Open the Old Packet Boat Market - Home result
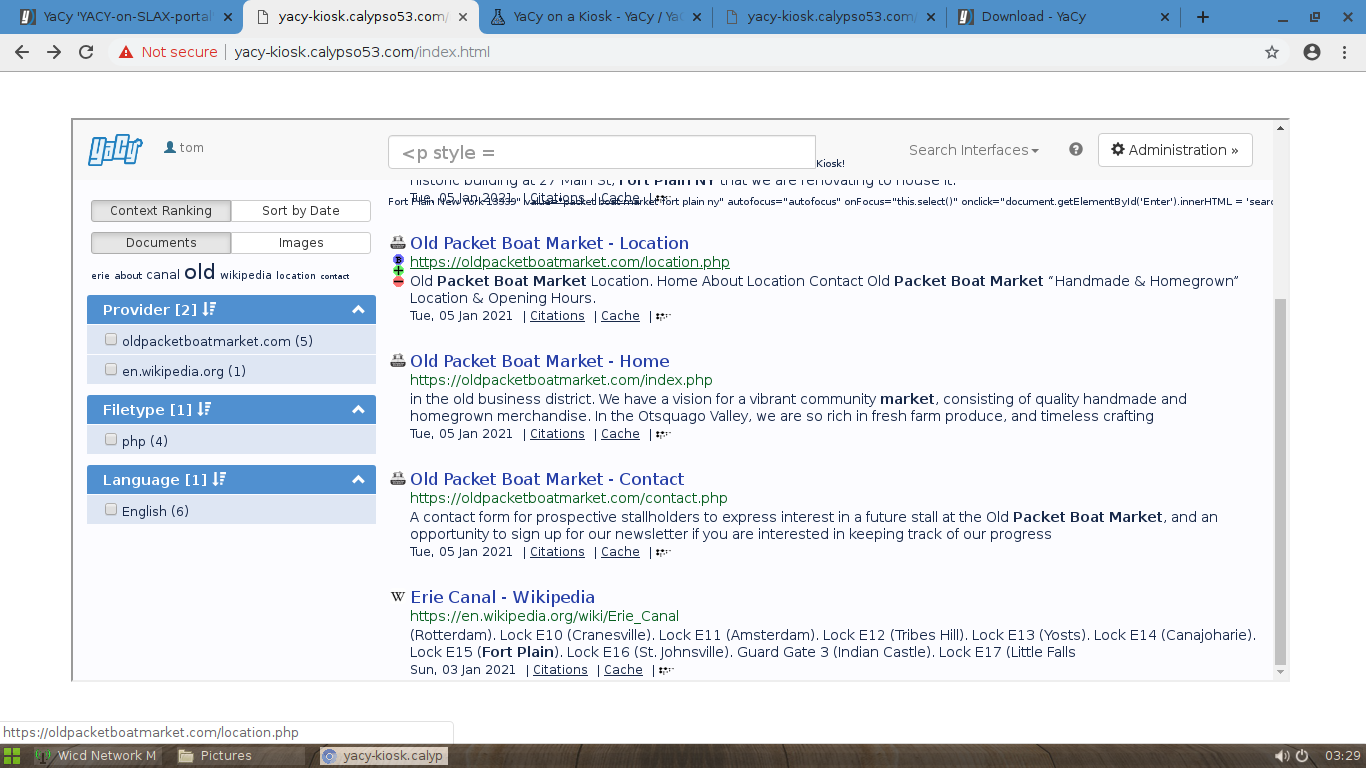 (540, 361)
